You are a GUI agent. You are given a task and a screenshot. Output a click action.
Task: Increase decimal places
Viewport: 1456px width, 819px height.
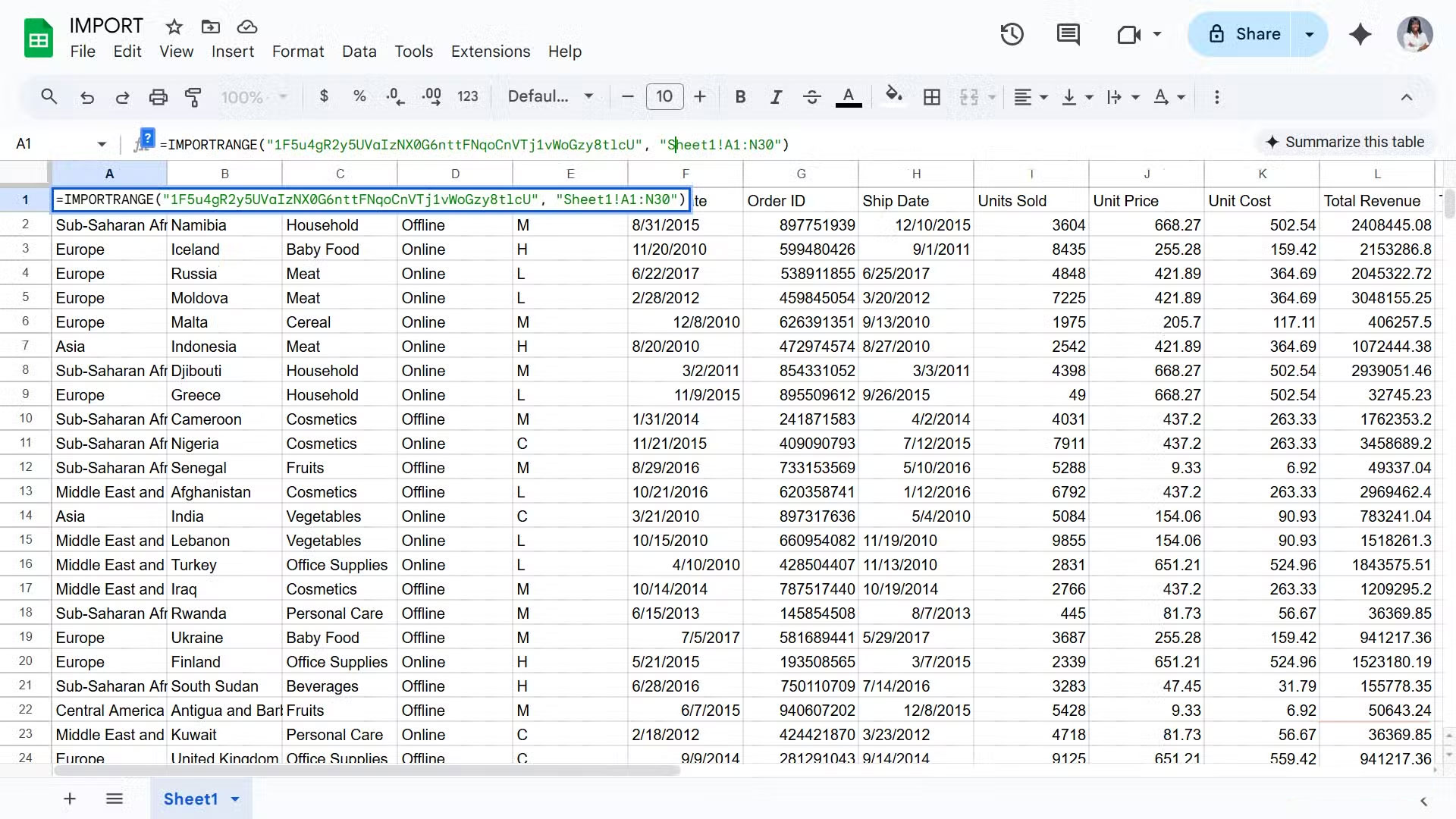tap(430, 96)
